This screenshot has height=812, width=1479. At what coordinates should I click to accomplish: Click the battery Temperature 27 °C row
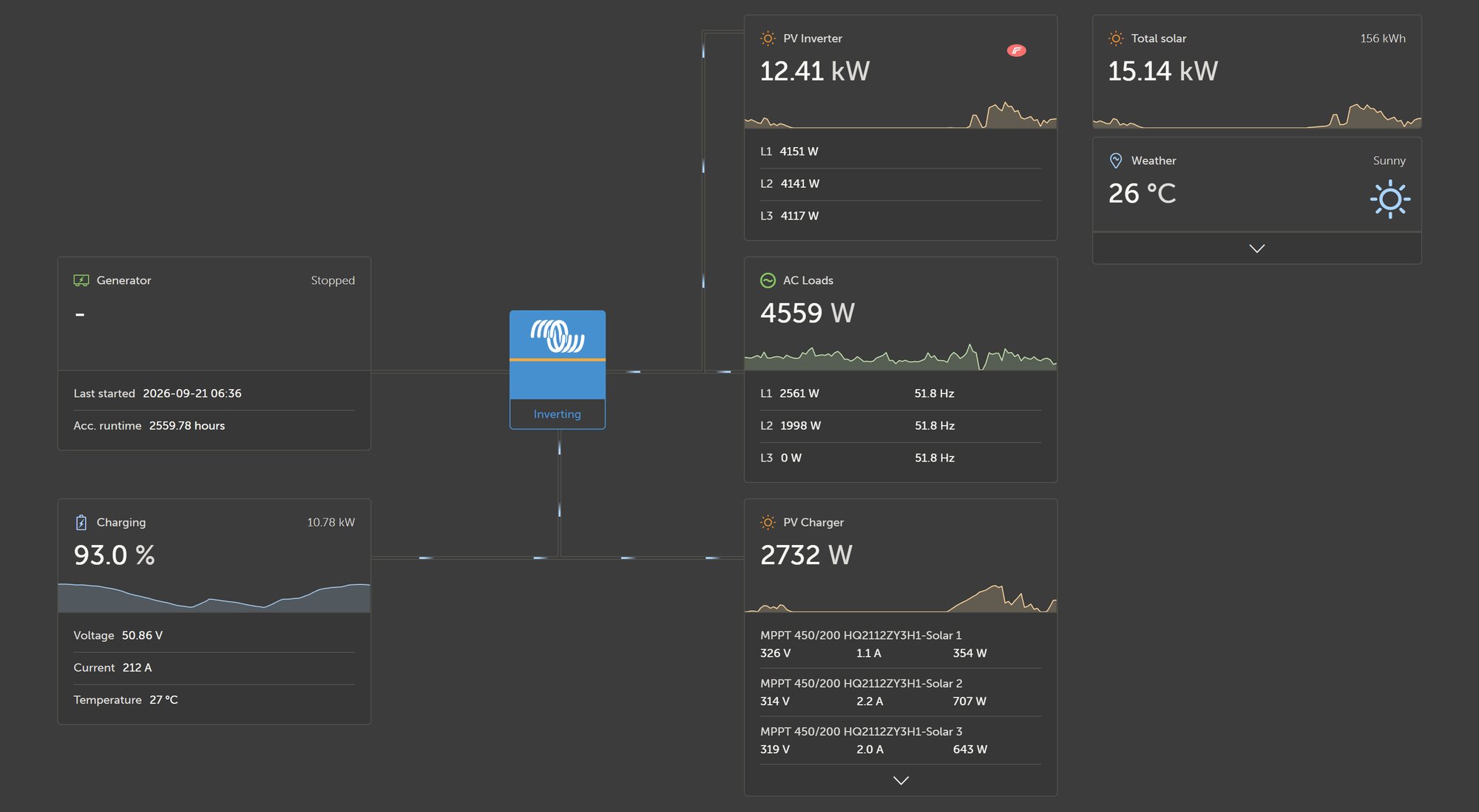point(214,700)
